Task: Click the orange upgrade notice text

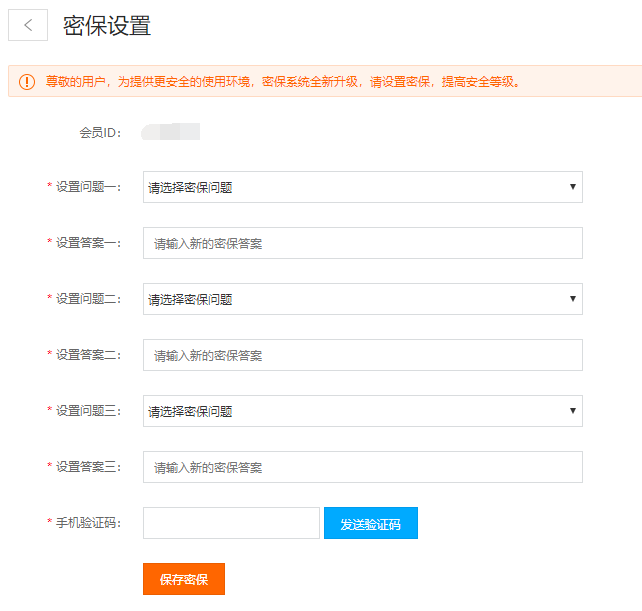Action: (x=283, y=82)
